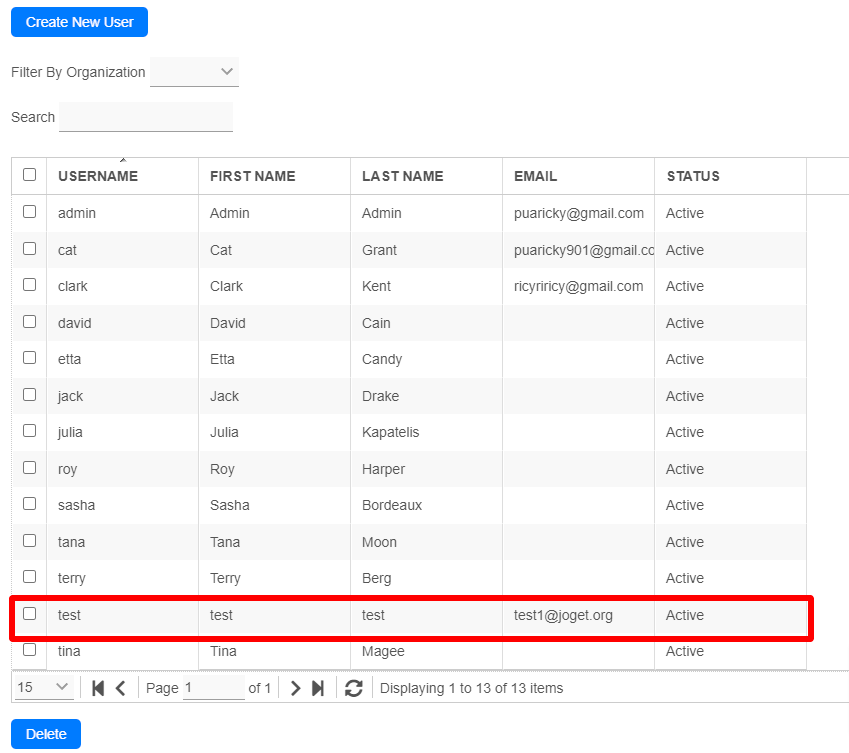This screenshot has width=849, height=753.
Task: Jump to last page using pagination icon
Action: [x=318, y=688]
